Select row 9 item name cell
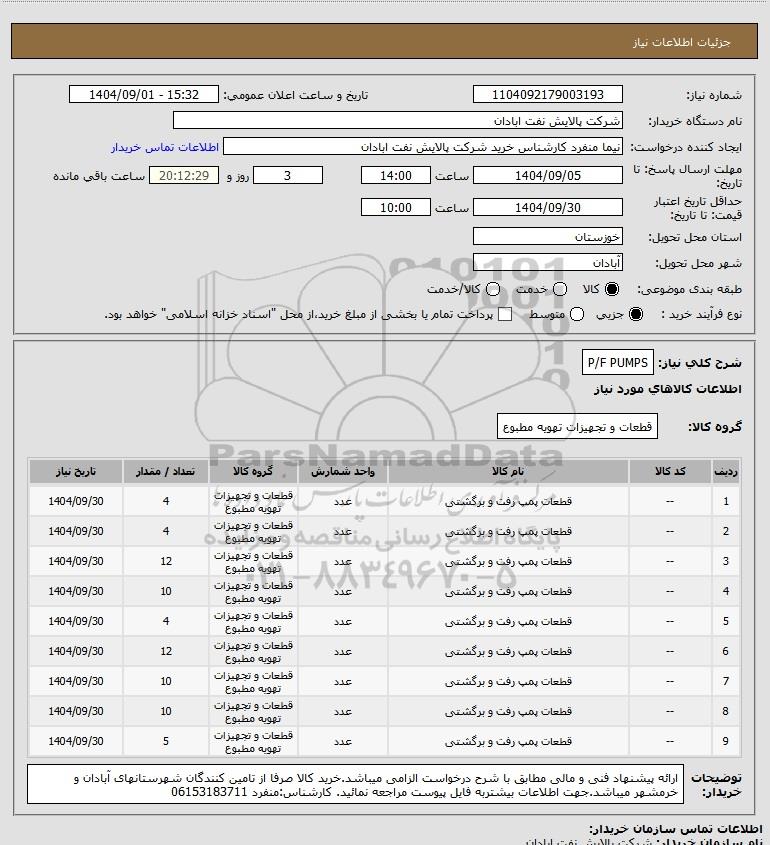The height and width of the screenshot is (845, 770). point(508,742)
